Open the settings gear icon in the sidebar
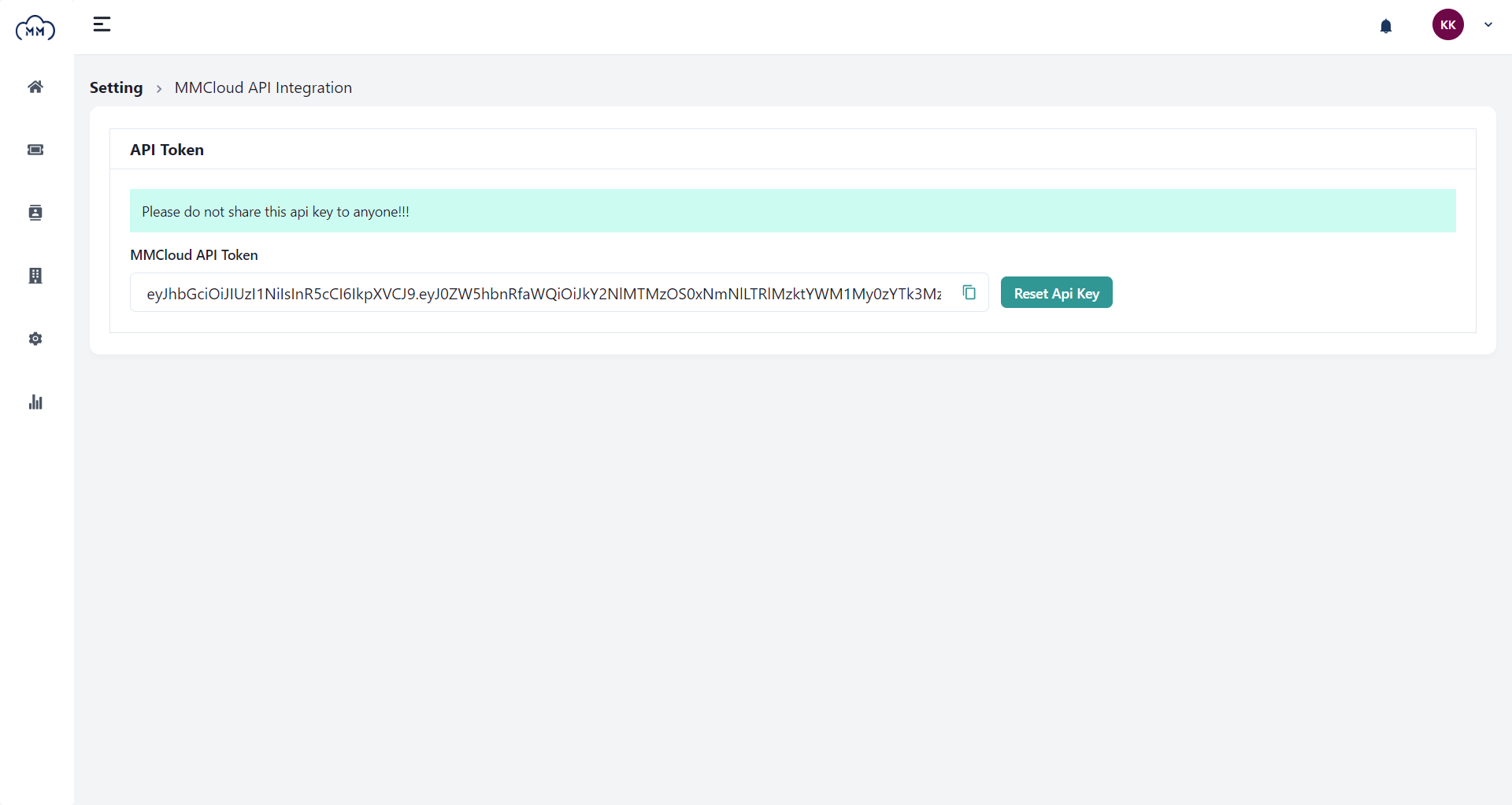Viewport: 1512px width, 805px height. pyautogui.click(x=35, y=339)
